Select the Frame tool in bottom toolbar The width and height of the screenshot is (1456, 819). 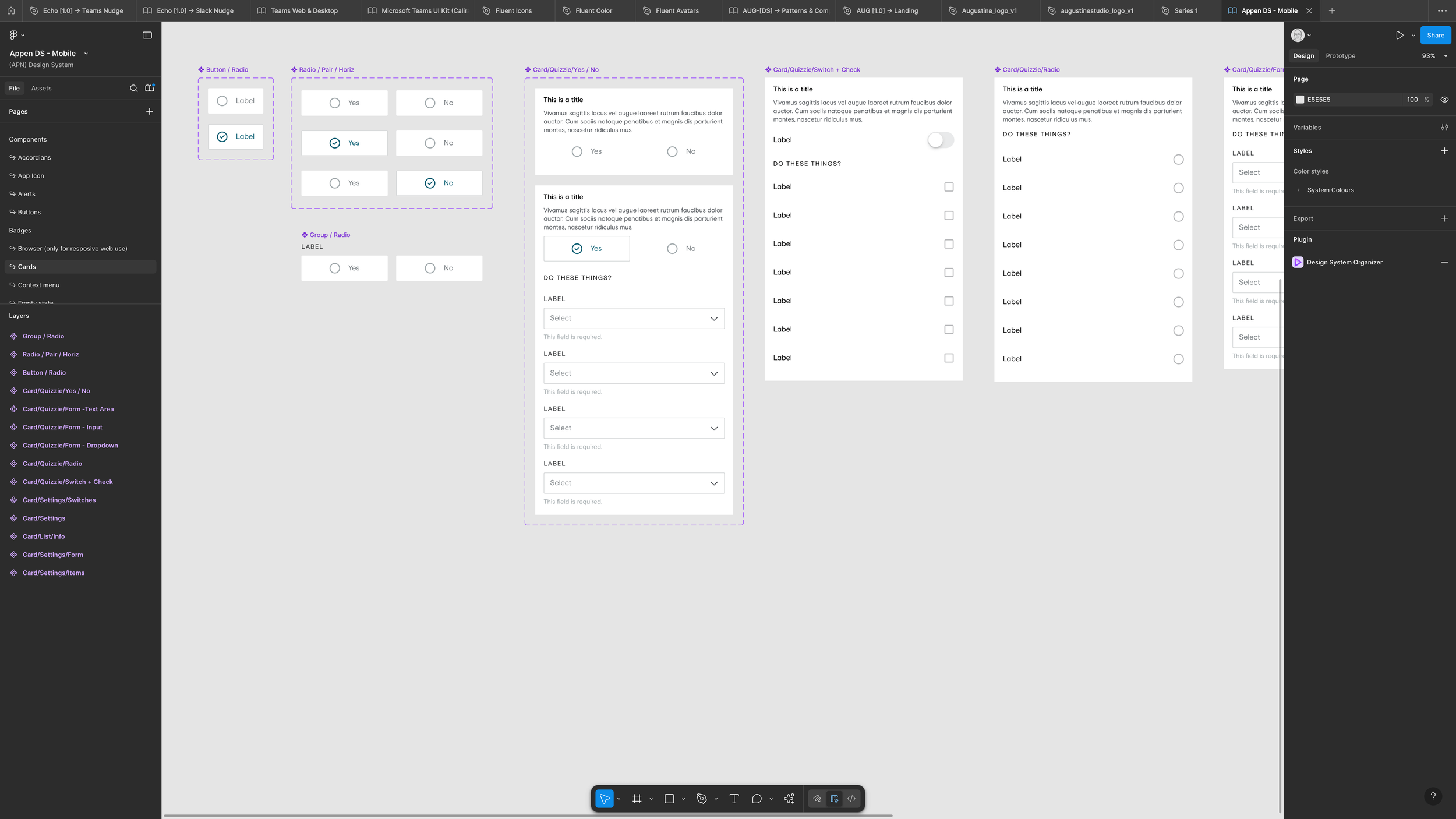[x=637, y=799]
